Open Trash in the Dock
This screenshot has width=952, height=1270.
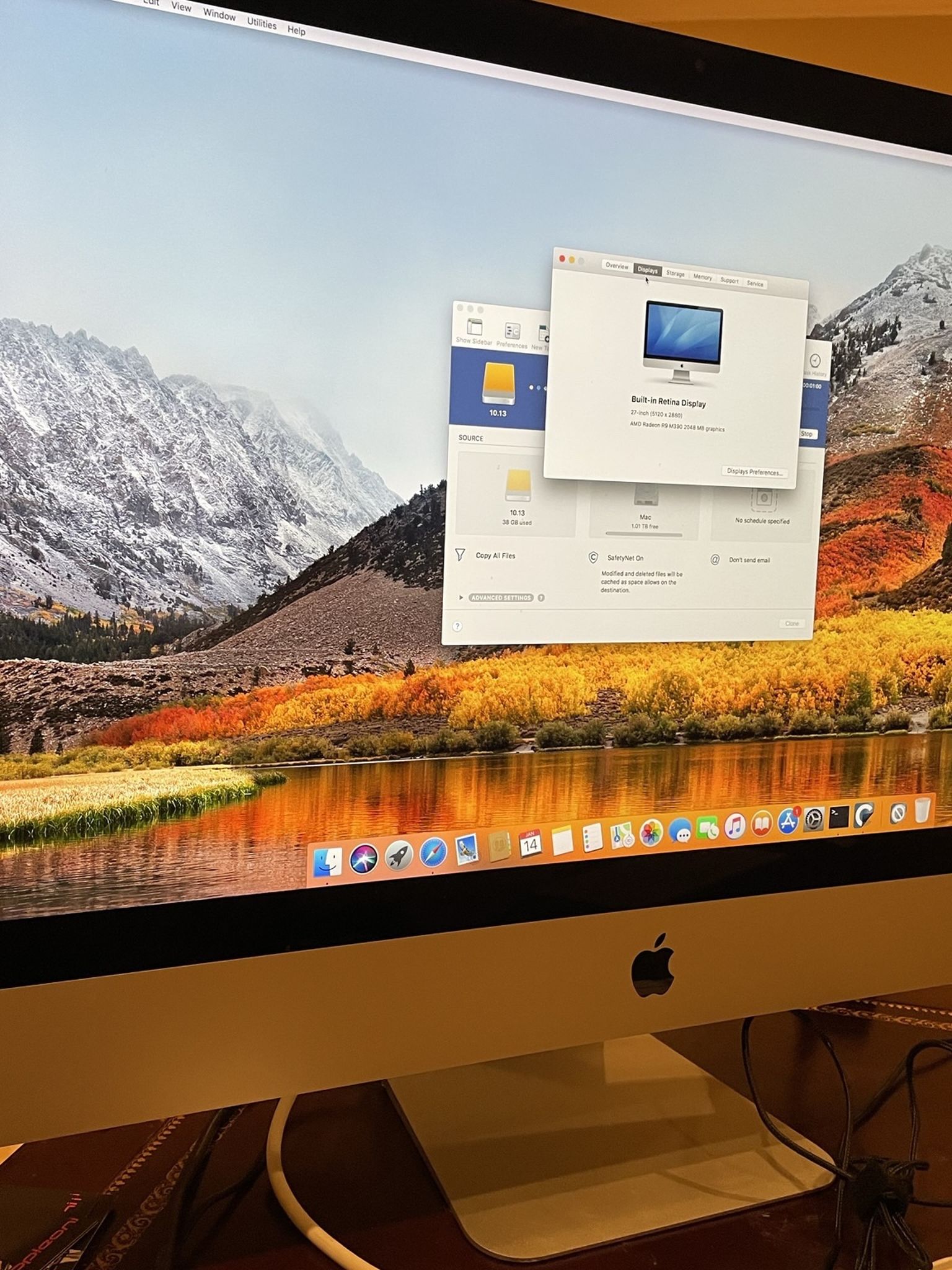pyautogui.click(x=922, y=810)
